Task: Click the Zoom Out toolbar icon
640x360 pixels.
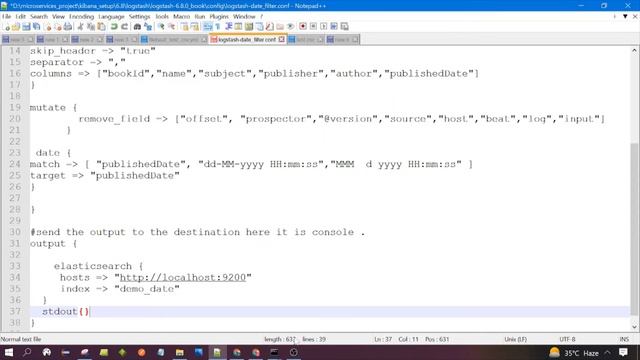Action: click(171, 27)
